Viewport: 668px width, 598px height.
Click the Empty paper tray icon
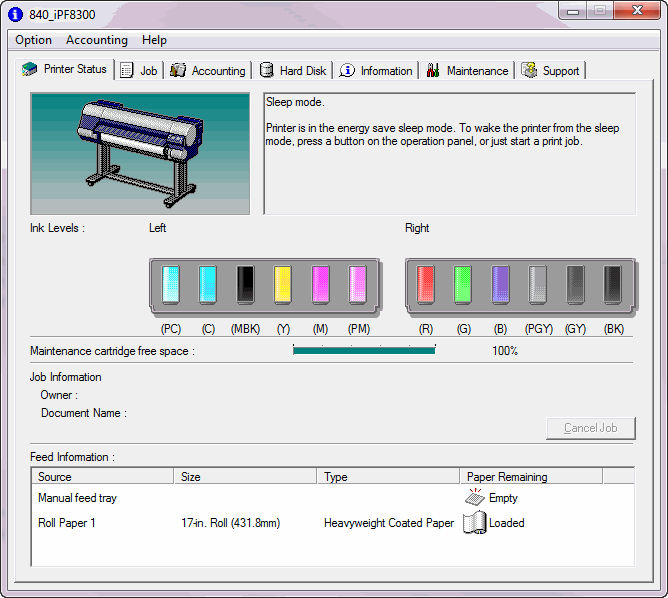[x=475, y=497]
